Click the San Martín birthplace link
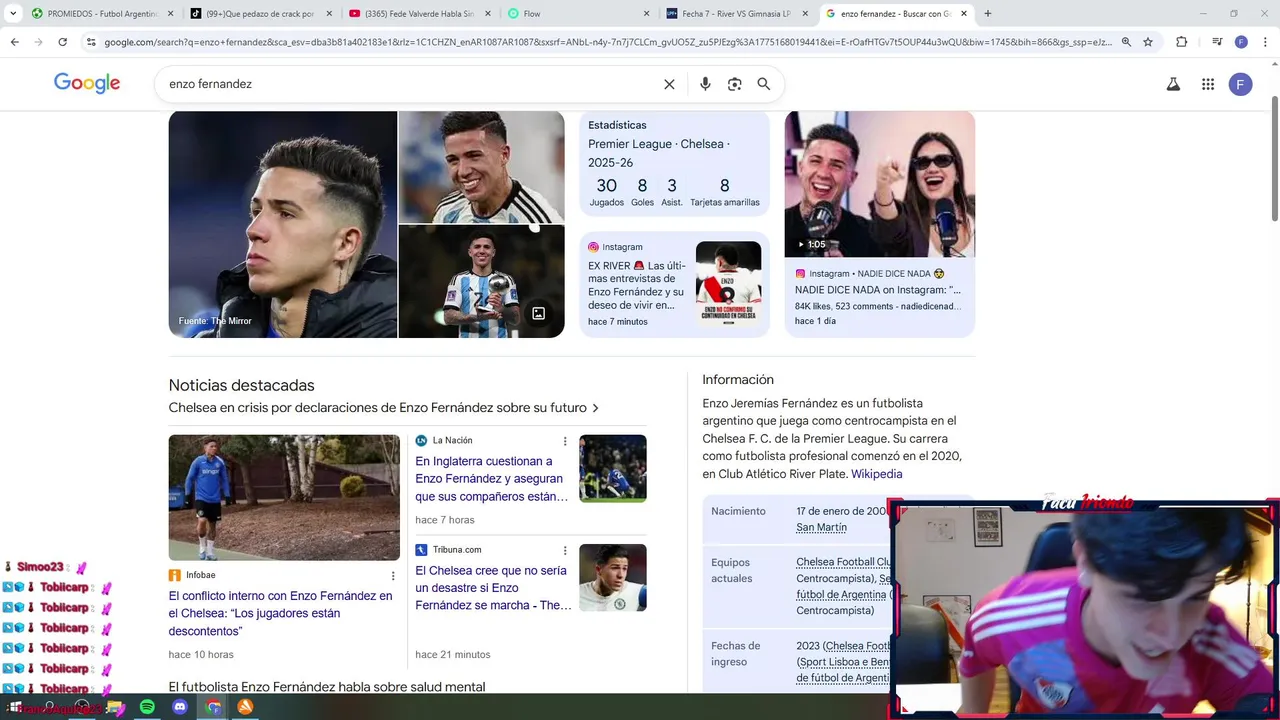 point(821,527)
